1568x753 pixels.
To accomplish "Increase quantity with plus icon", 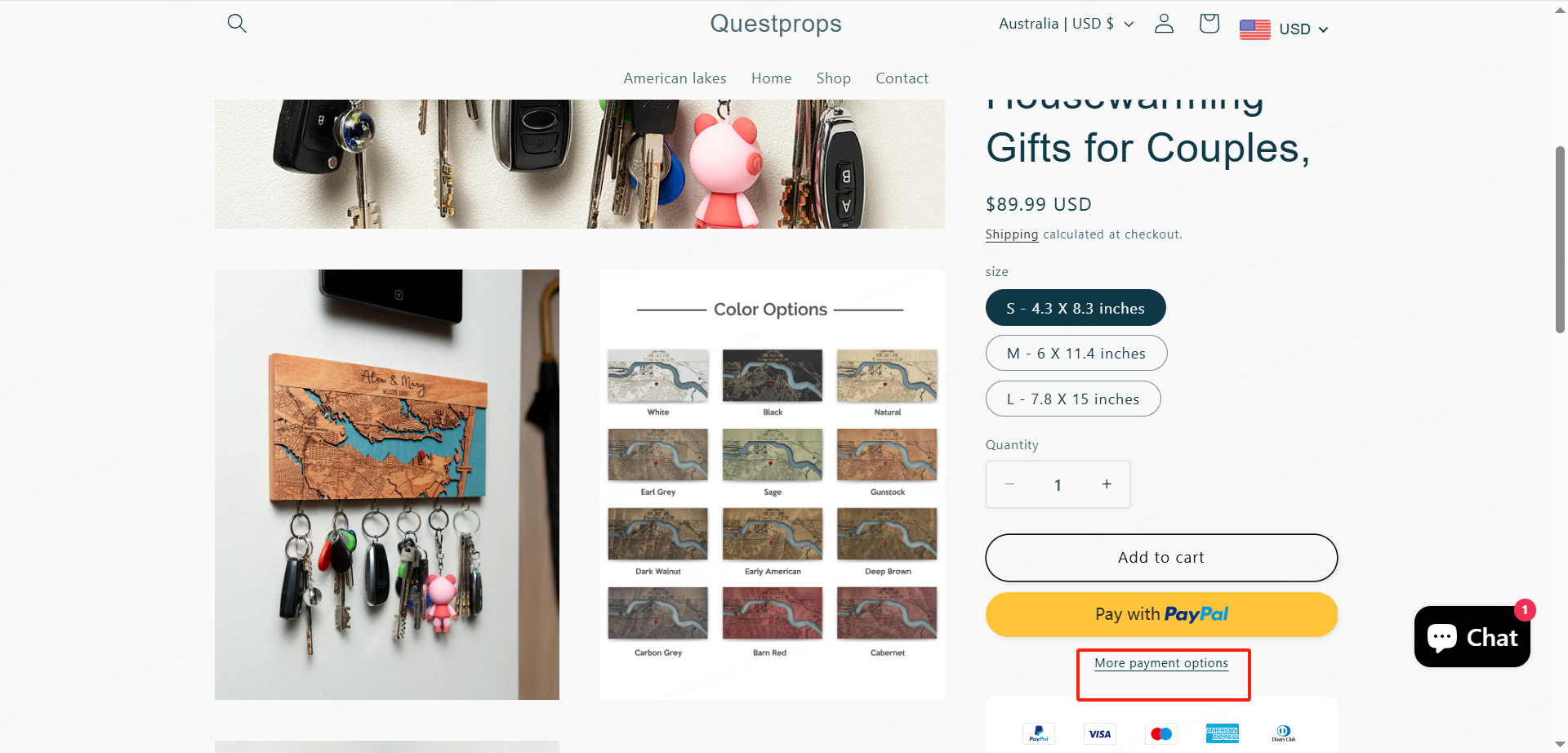I will tap(1107, 484).
